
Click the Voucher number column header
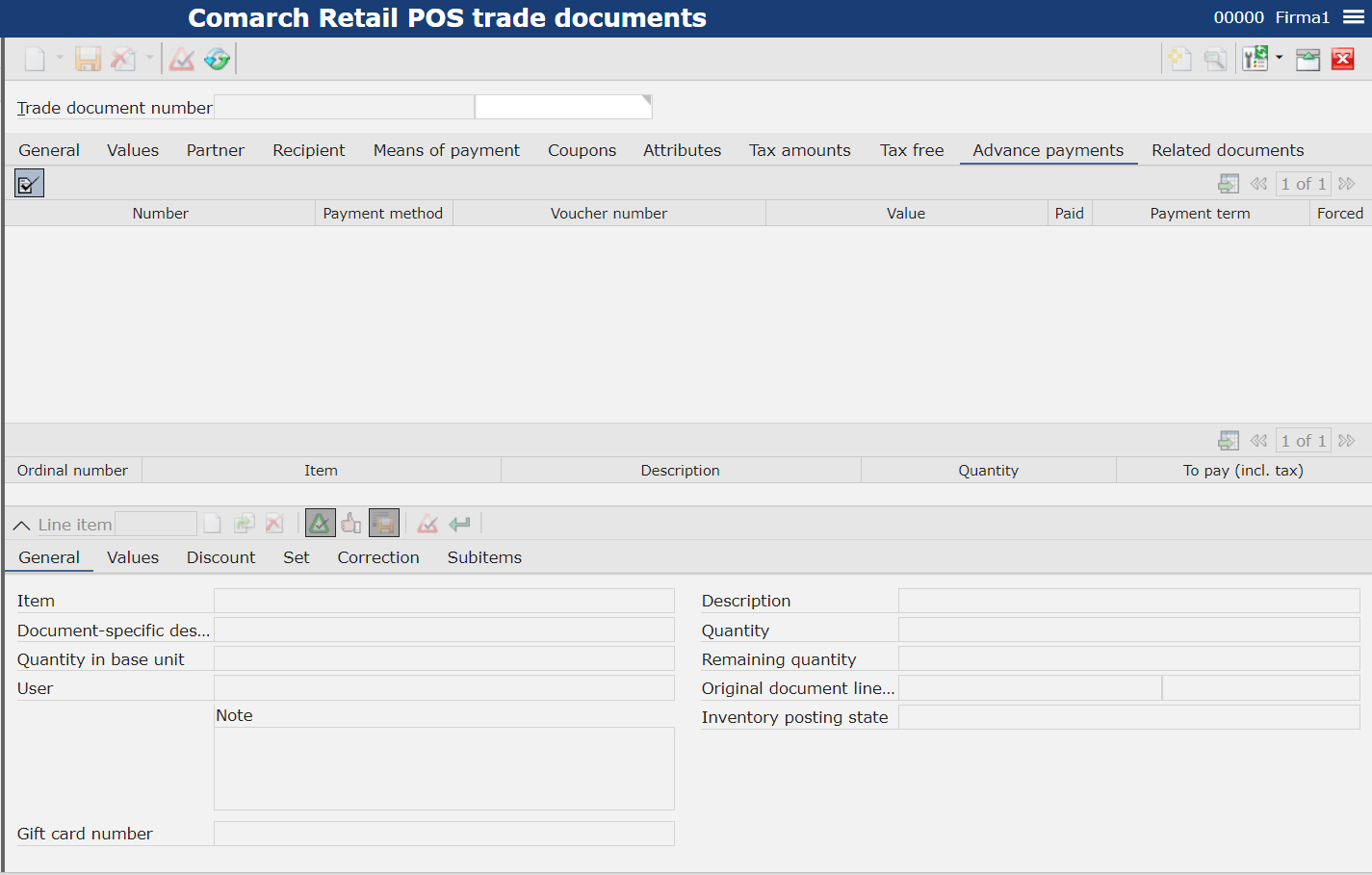608,214
